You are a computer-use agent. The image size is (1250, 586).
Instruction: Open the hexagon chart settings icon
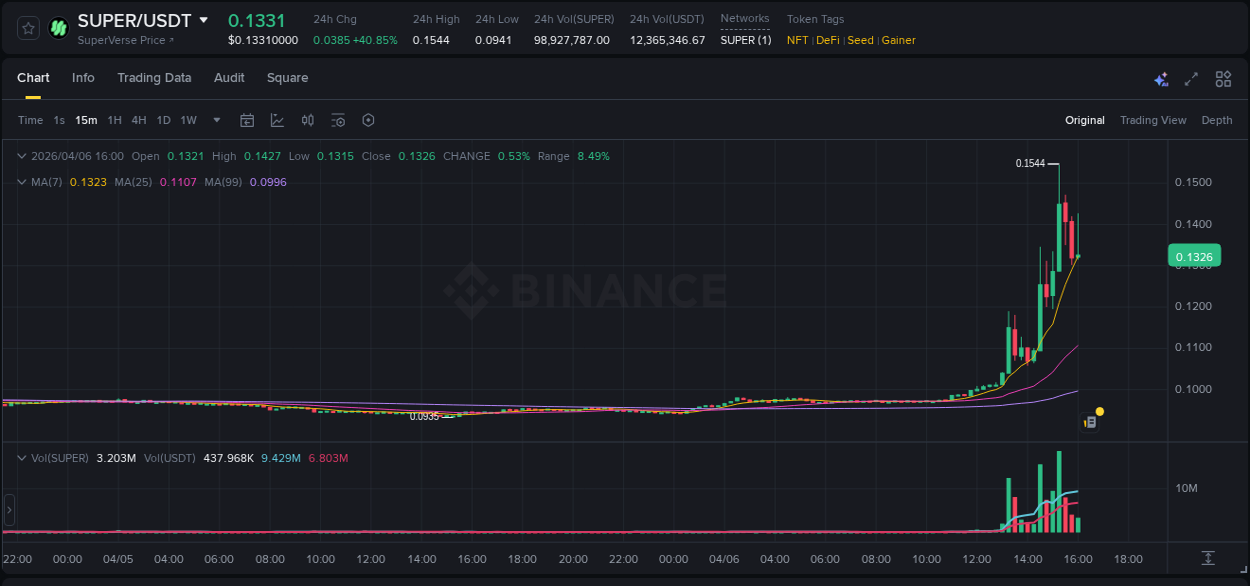pos(368,120)
